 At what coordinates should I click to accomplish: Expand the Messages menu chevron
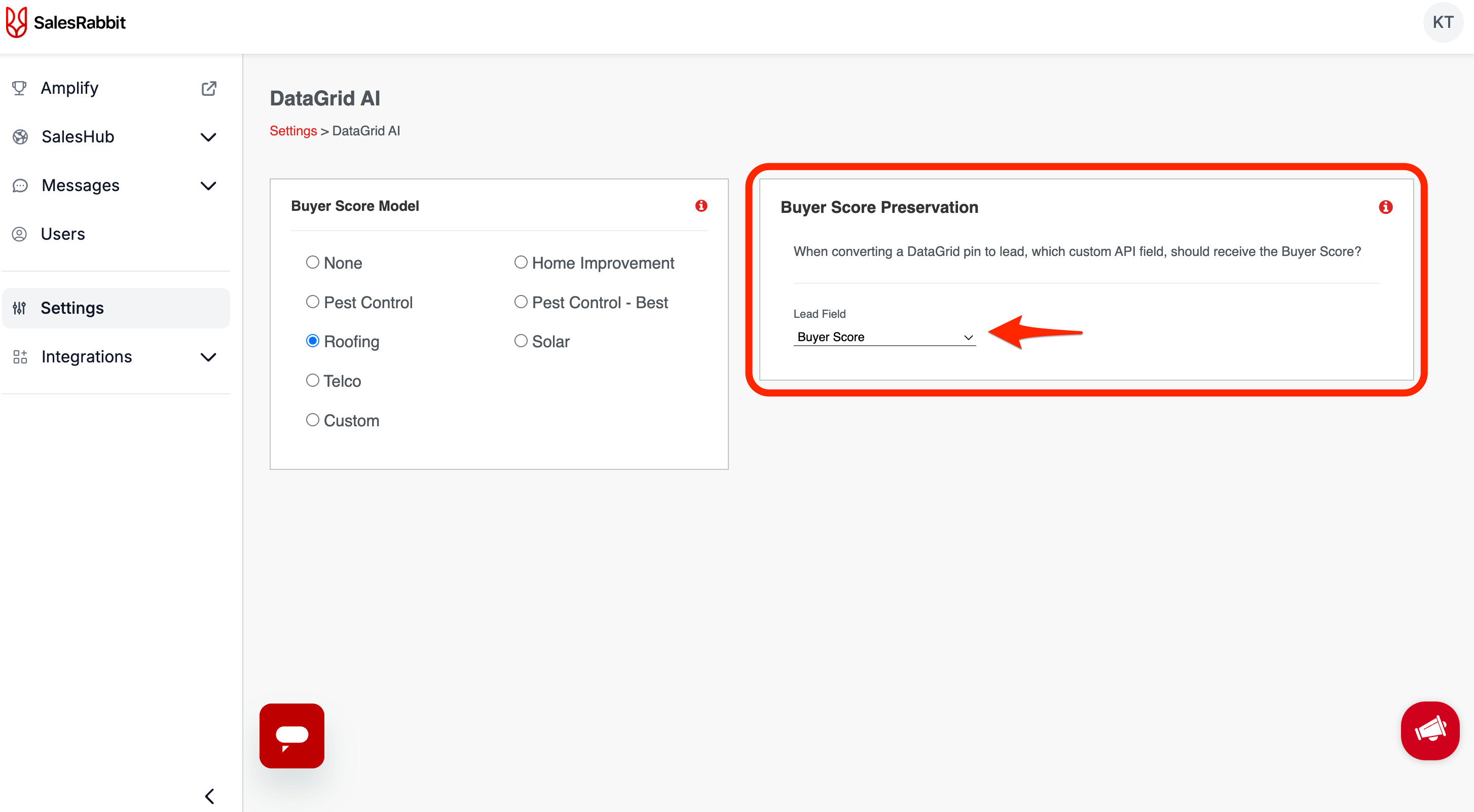[x=208, y=186]
